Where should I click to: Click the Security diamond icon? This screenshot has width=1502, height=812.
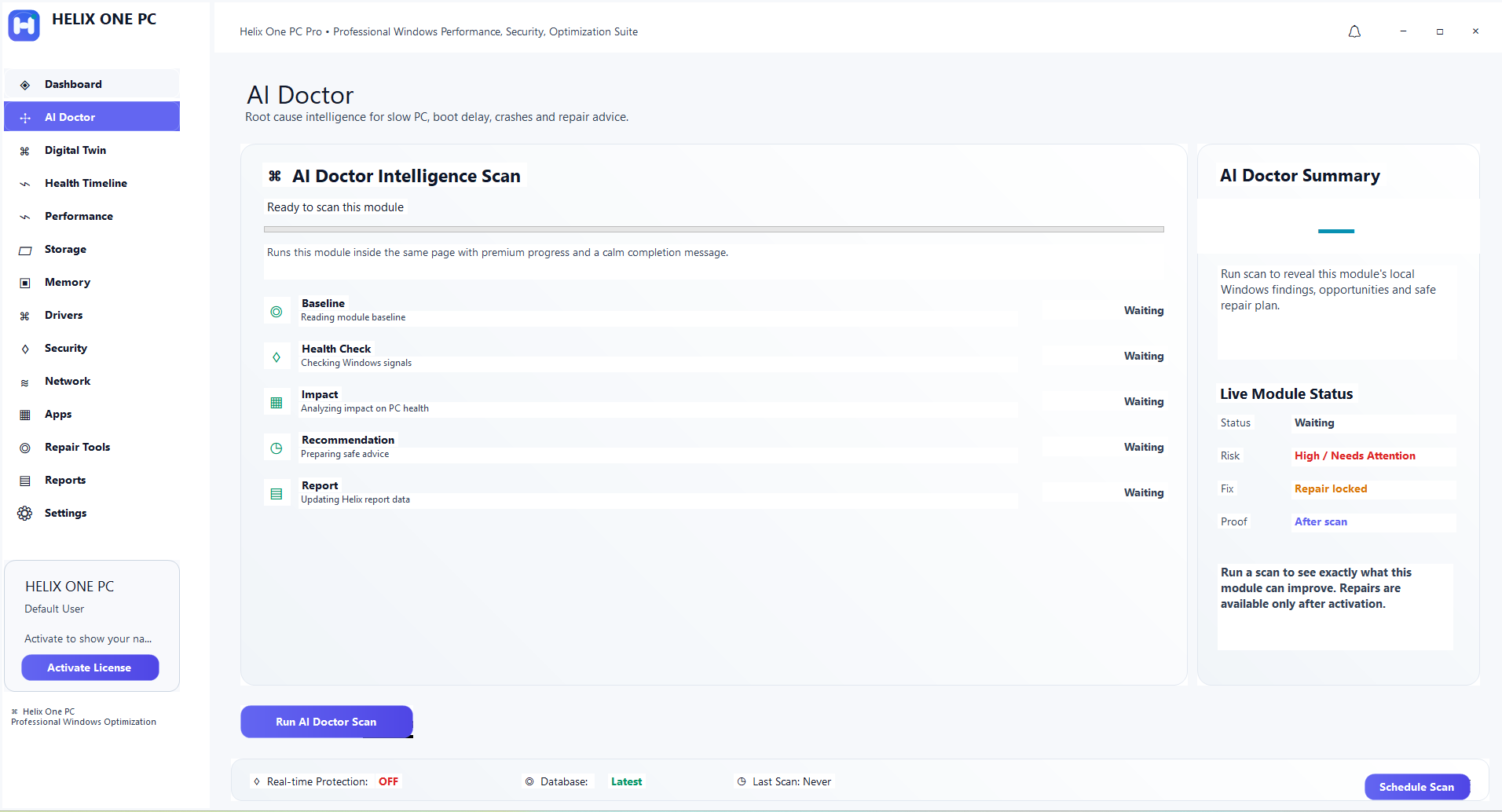[25, 349]
